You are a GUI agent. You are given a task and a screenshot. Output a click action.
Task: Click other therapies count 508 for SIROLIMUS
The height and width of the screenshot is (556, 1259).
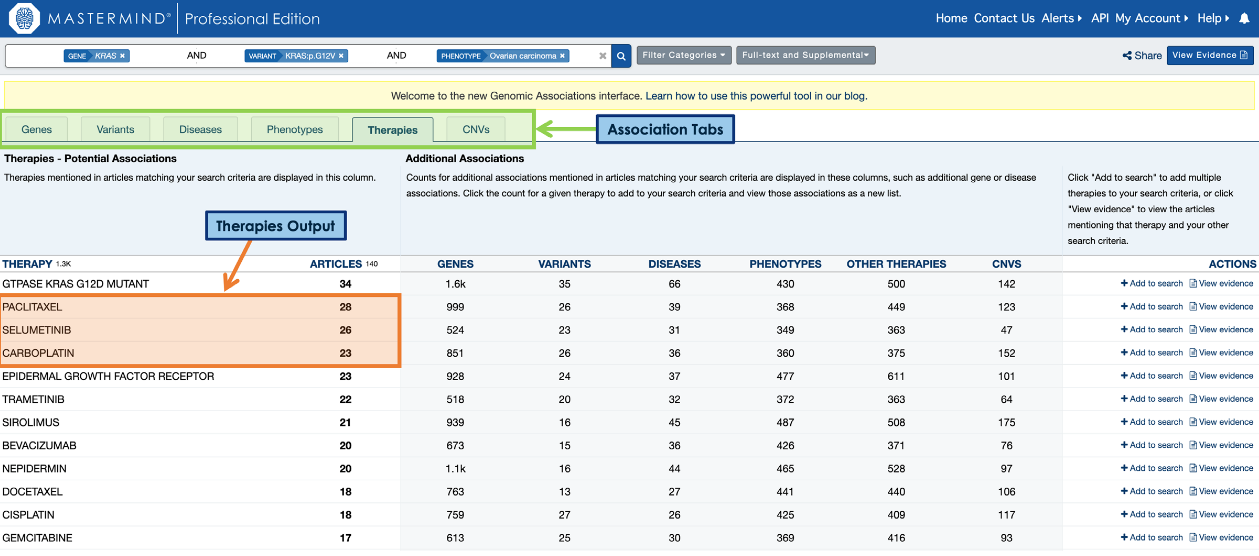click(896, 422)
